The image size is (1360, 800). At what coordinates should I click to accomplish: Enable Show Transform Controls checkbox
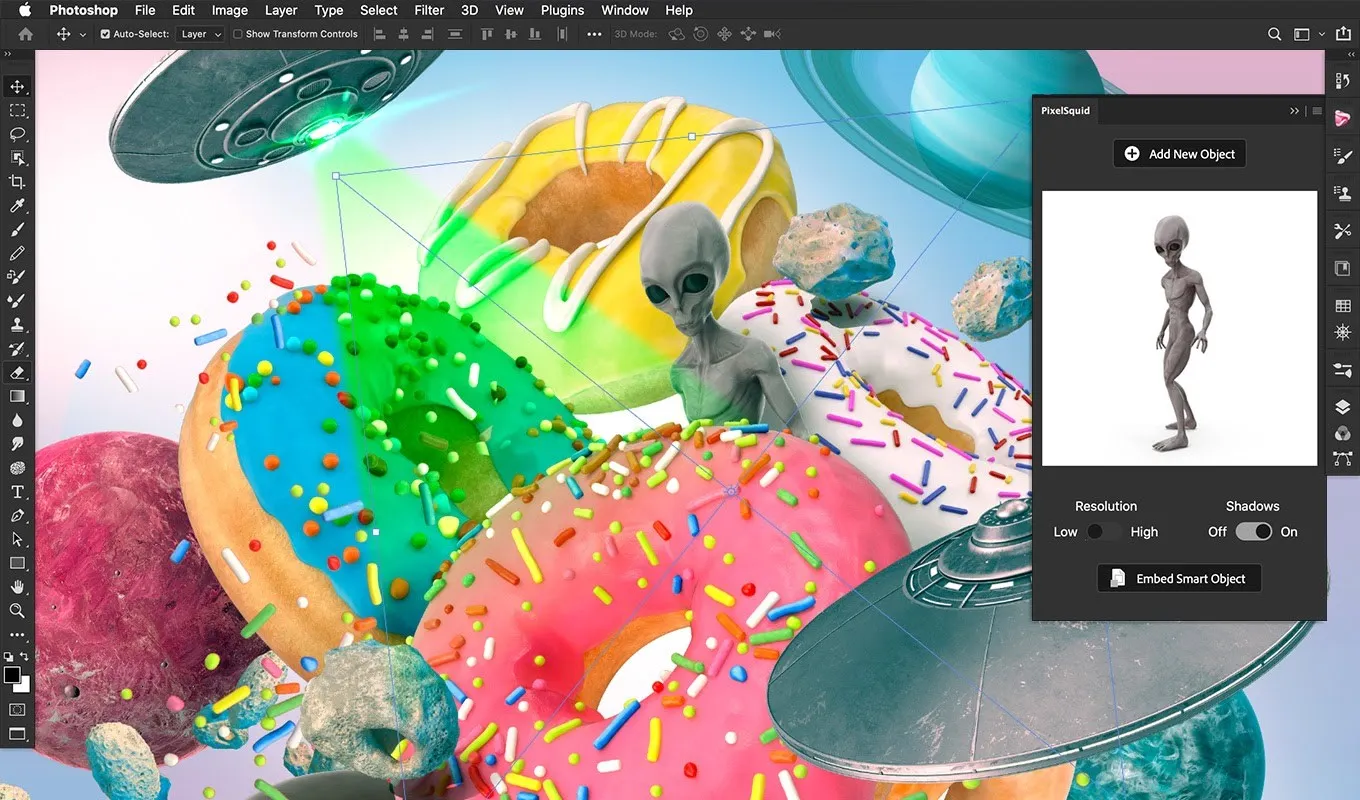tap(238, 34)
